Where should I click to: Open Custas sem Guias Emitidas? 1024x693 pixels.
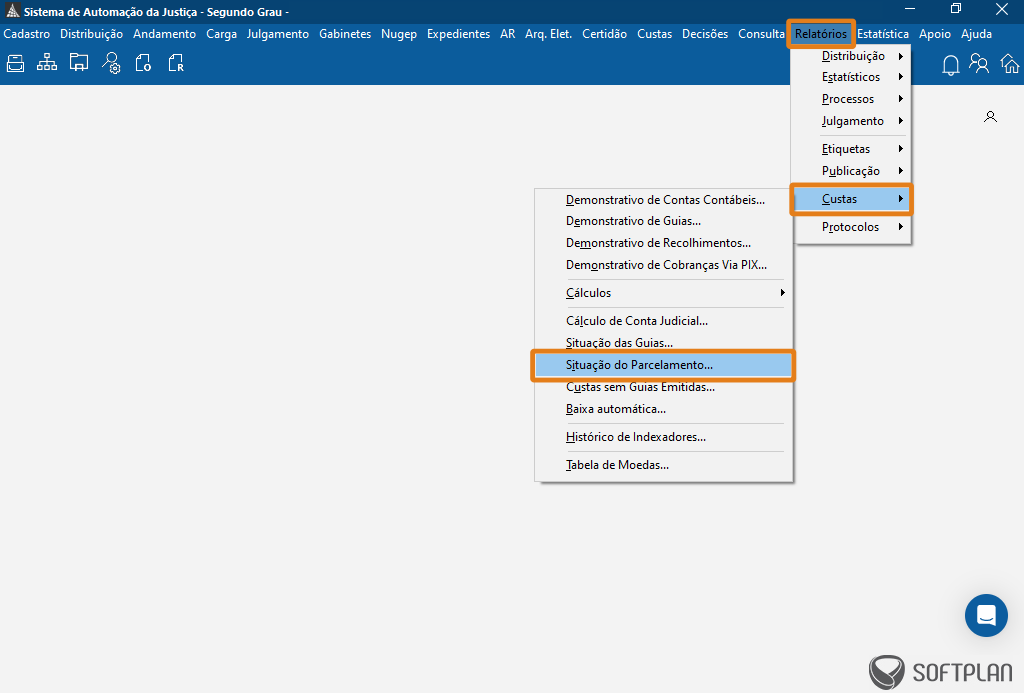tap(664, 387)
